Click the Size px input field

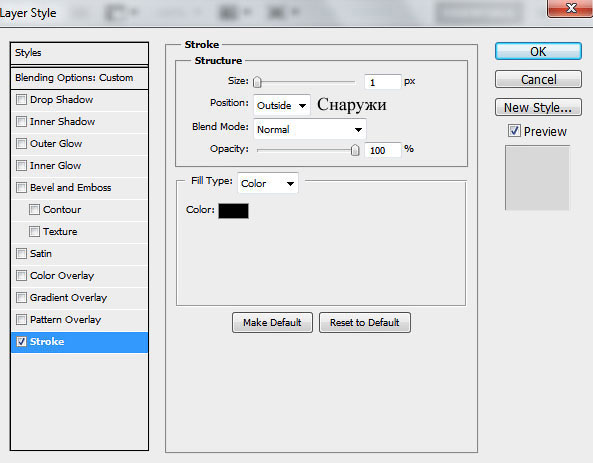tap(382, 82)
